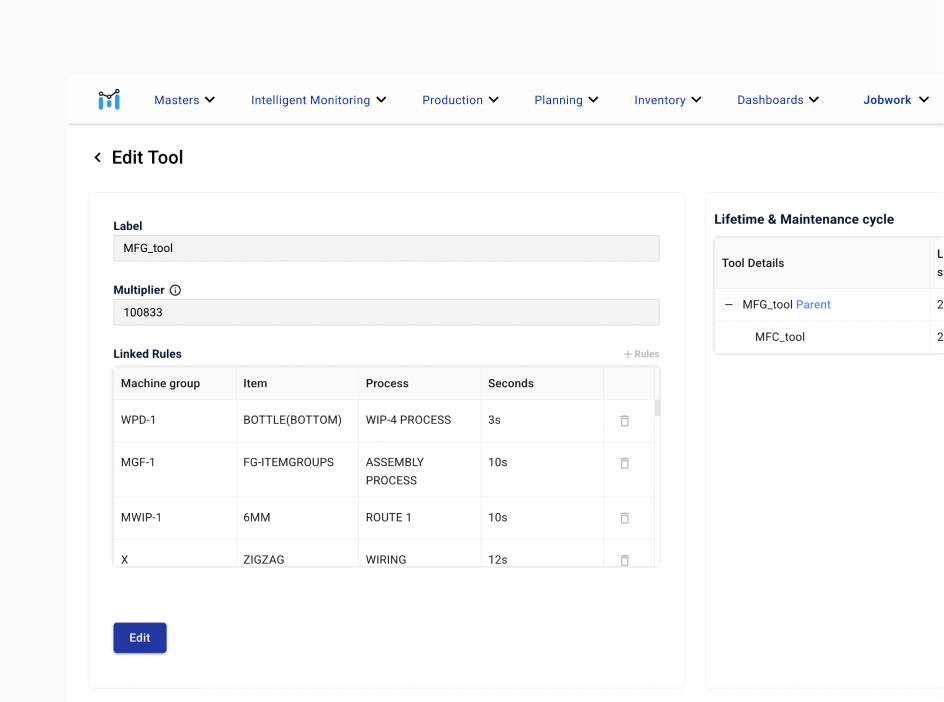This screenshot has height=702, width=944.
Task: Delete the MGF-1 linked rule
Action: [x=624, y=463]
